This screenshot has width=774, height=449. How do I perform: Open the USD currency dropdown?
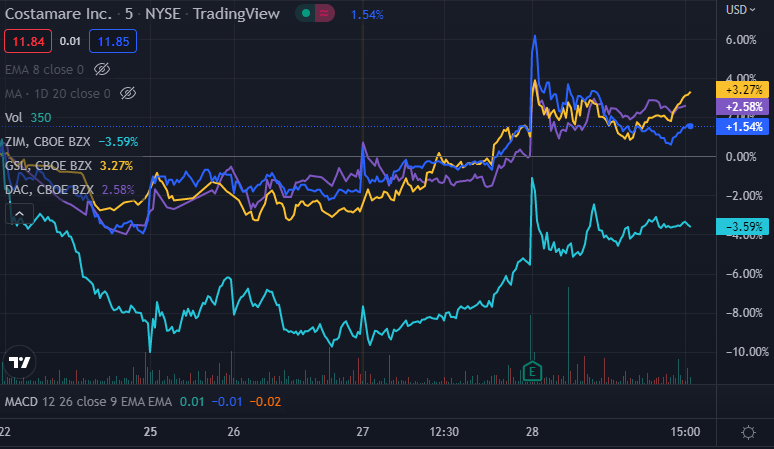pyautogui.click(x=740, y=10)
